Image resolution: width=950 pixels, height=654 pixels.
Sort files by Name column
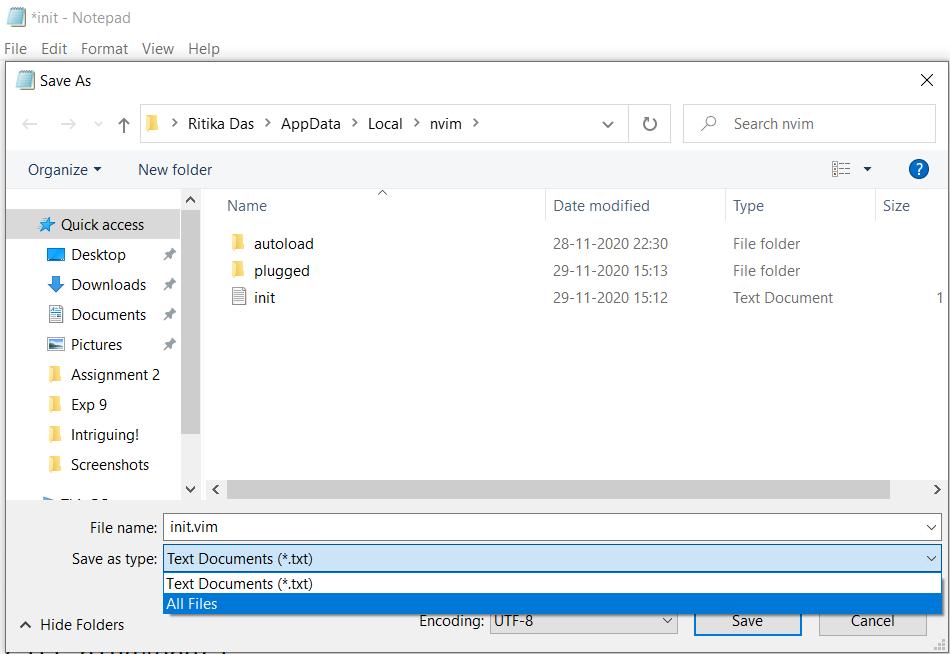pyautogui.click(x=247, y=206)
